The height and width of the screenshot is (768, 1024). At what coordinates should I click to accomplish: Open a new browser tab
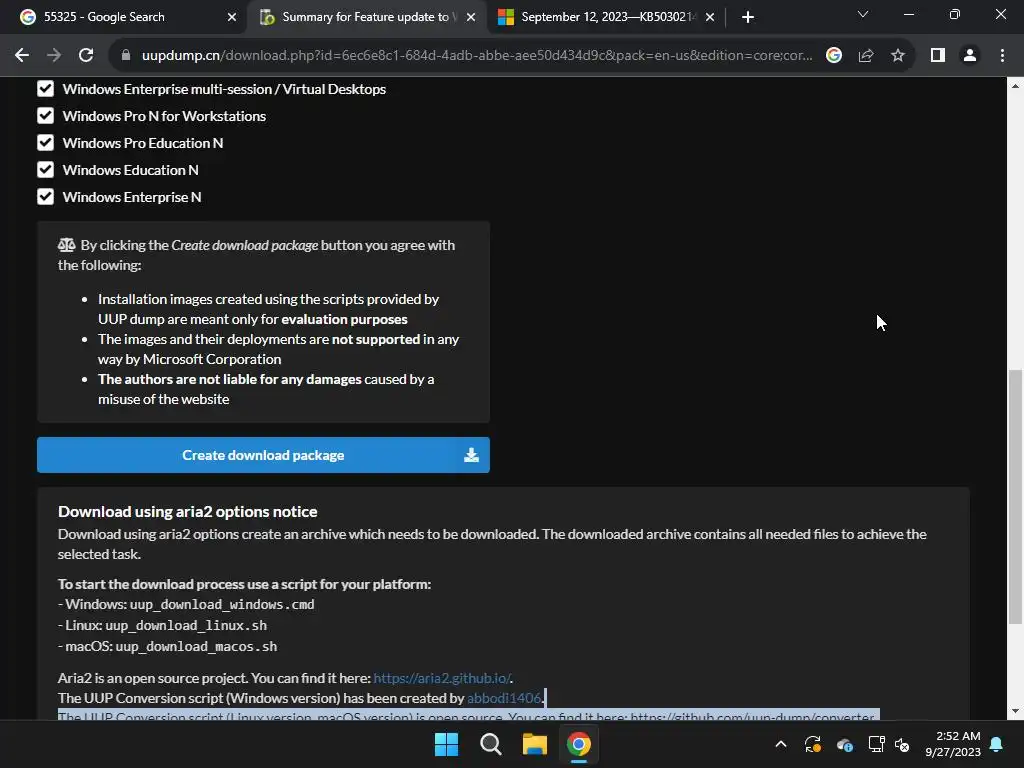748,17
